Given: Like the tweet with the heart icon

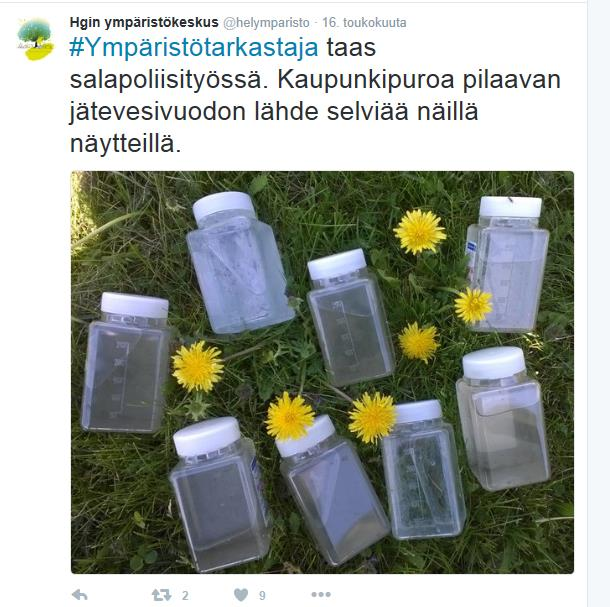Looking at the screenshot, I should pyautogui.click(x=241, y=595).
